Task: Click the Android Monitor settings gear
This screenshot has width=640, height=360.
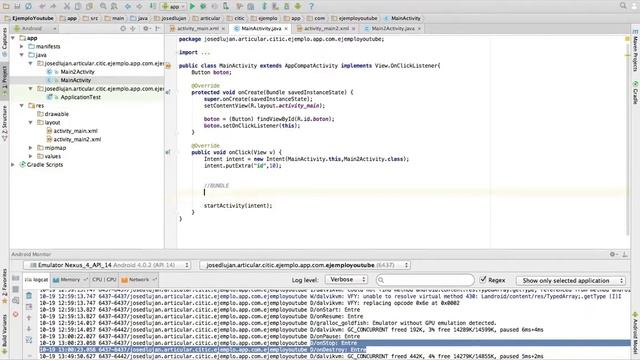Action: tap(613, 254)
